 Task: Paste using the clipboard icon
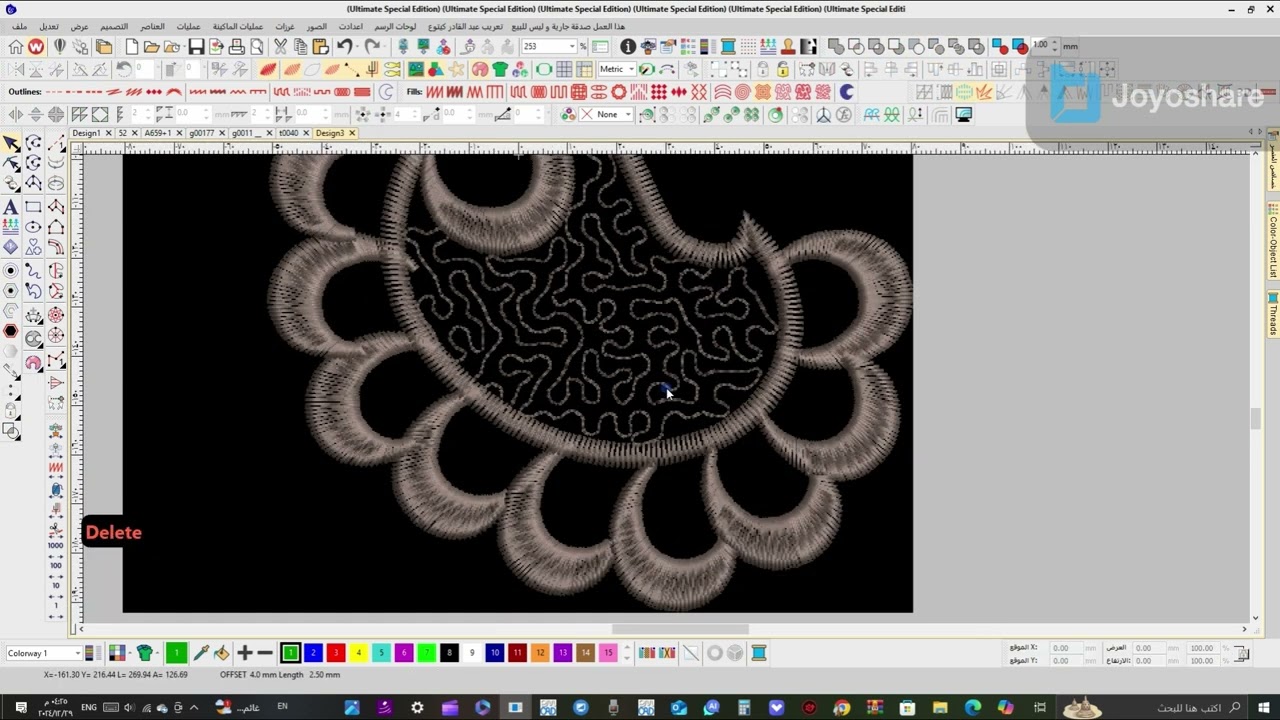[x=320, y=47]
